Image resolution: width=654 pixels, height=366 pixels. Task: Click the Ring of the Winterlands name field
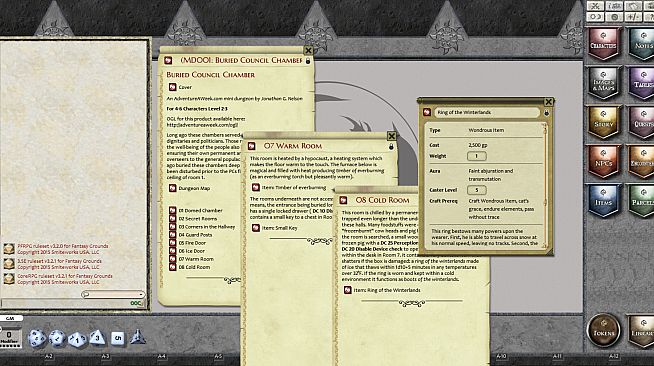pyautogui.click(x=487, y=112)
